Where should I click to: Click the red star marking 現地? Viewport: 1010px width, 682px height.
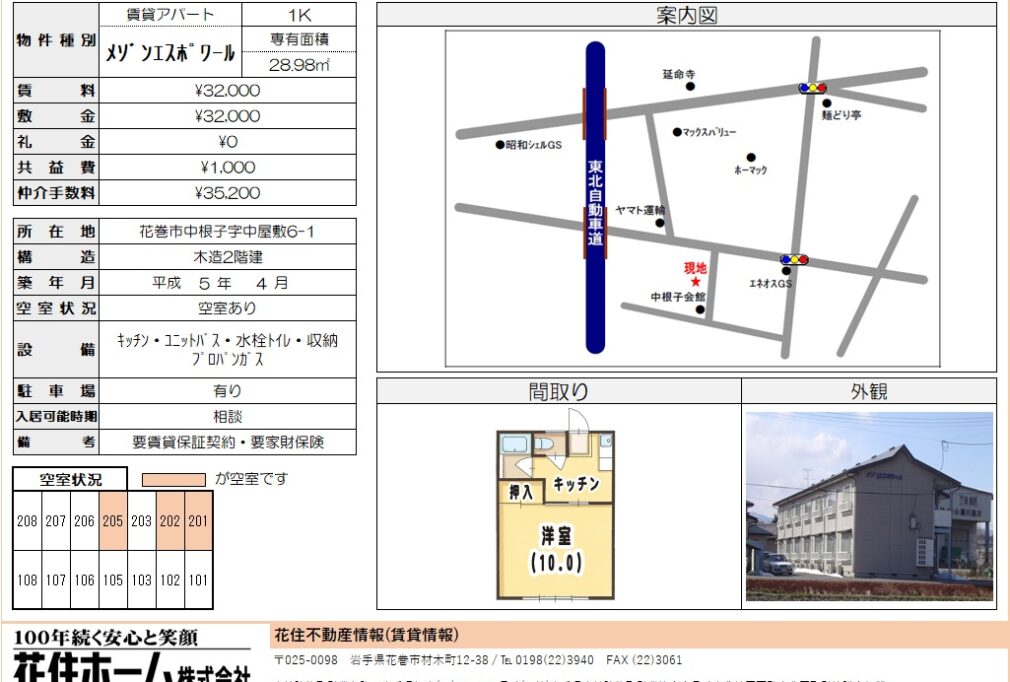tap(695, 283)
